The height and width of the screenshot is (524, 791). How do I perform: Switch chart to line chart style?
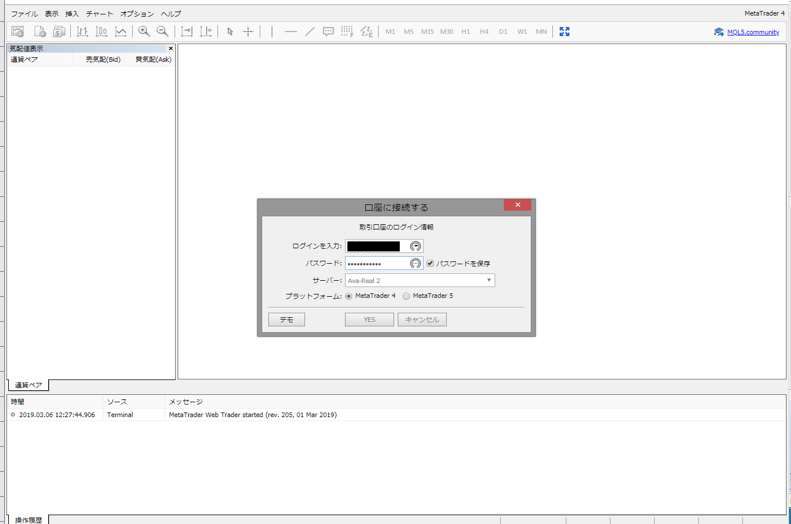click(x=121, y=32)
